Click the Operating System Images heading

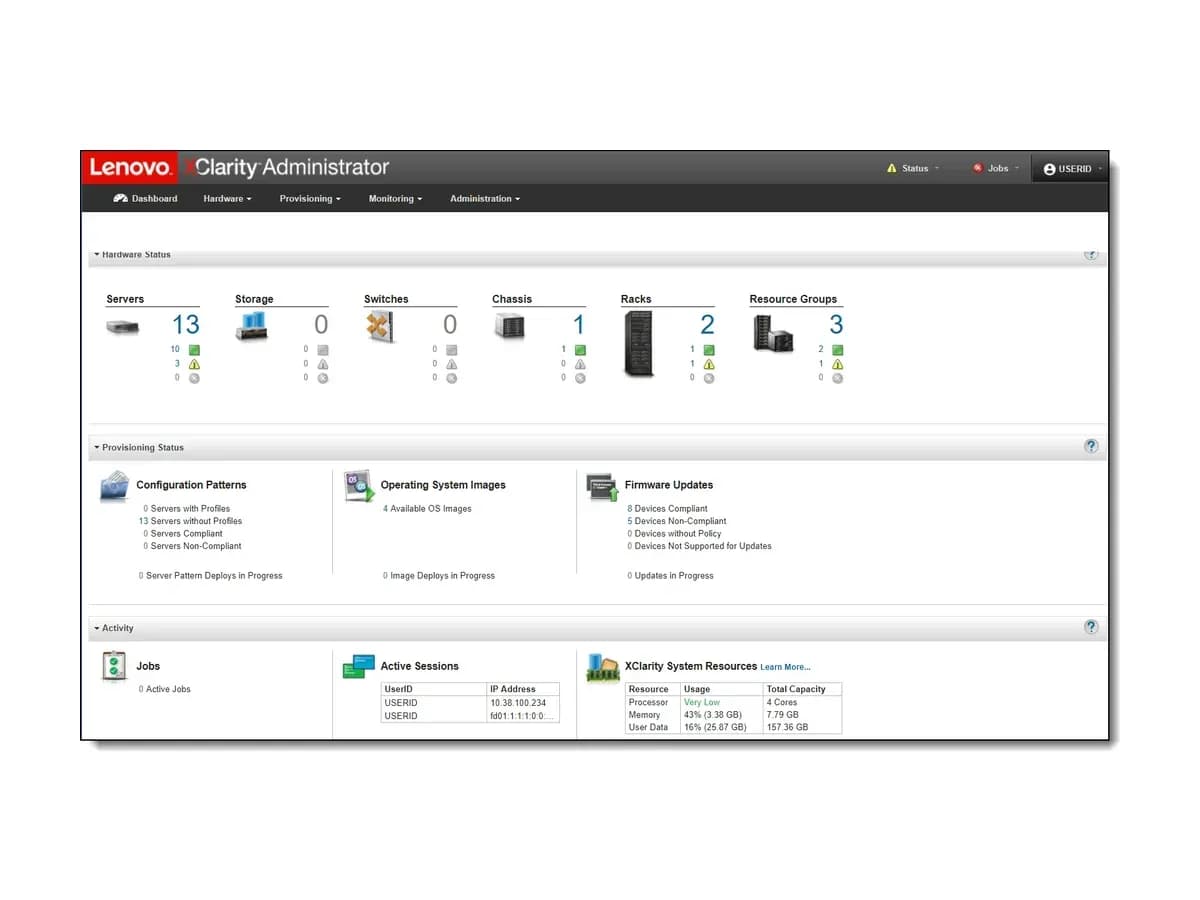(443, 485)
